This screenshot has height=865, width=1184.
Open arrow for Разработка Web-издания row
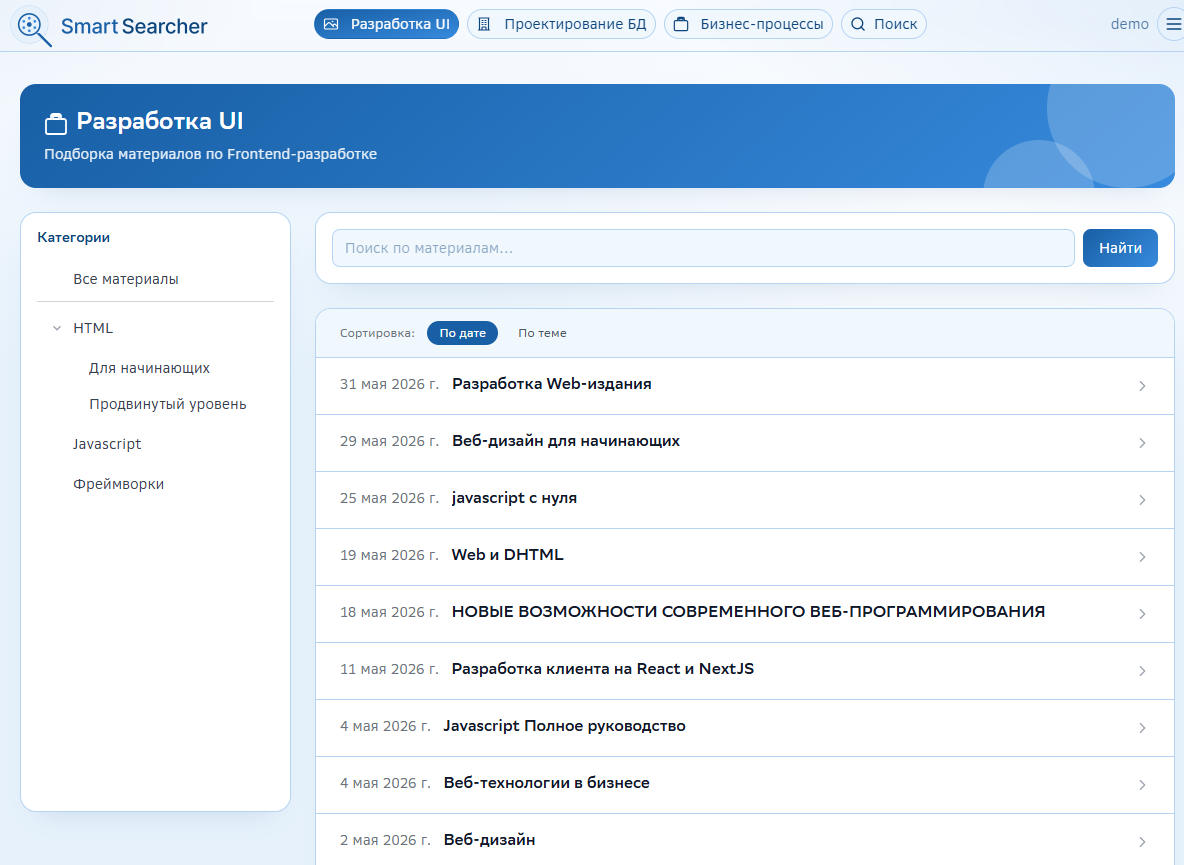click(x=1142, y=386)
